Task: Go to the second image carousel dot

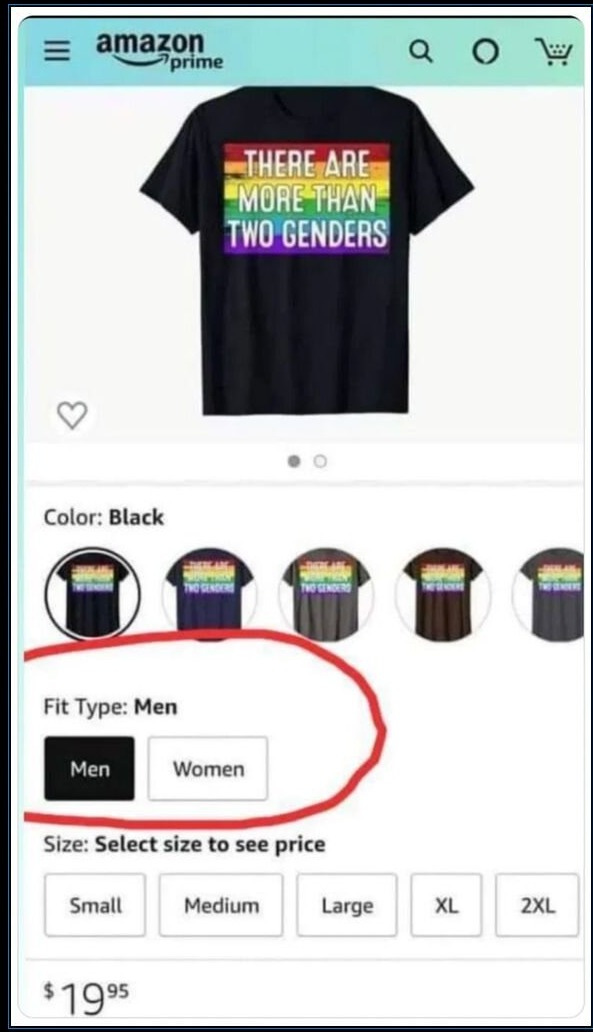Action: click(x=320, y=461)
